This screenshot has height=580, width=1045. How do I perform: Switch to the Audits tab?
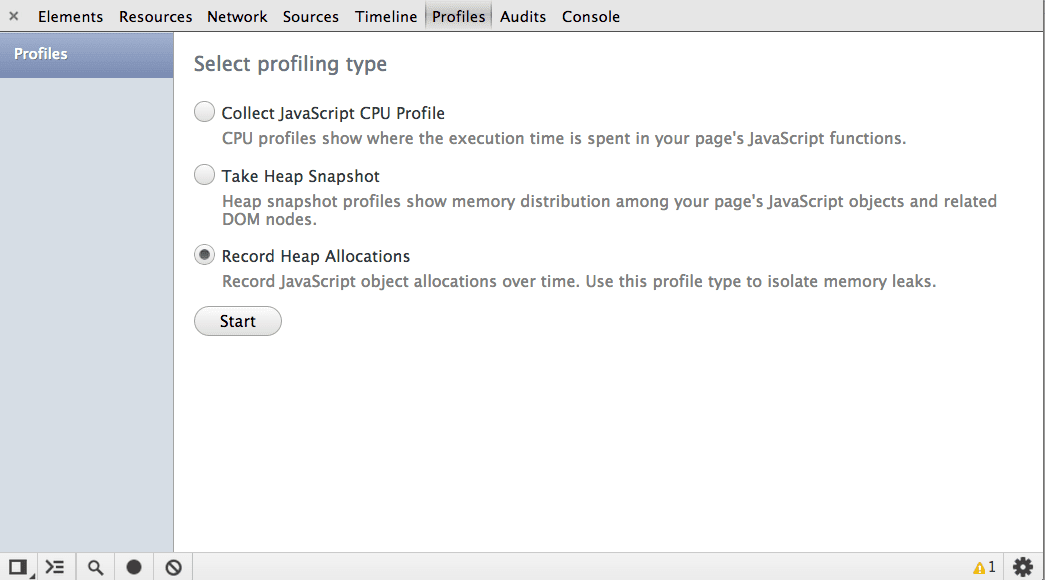(522, 16)
